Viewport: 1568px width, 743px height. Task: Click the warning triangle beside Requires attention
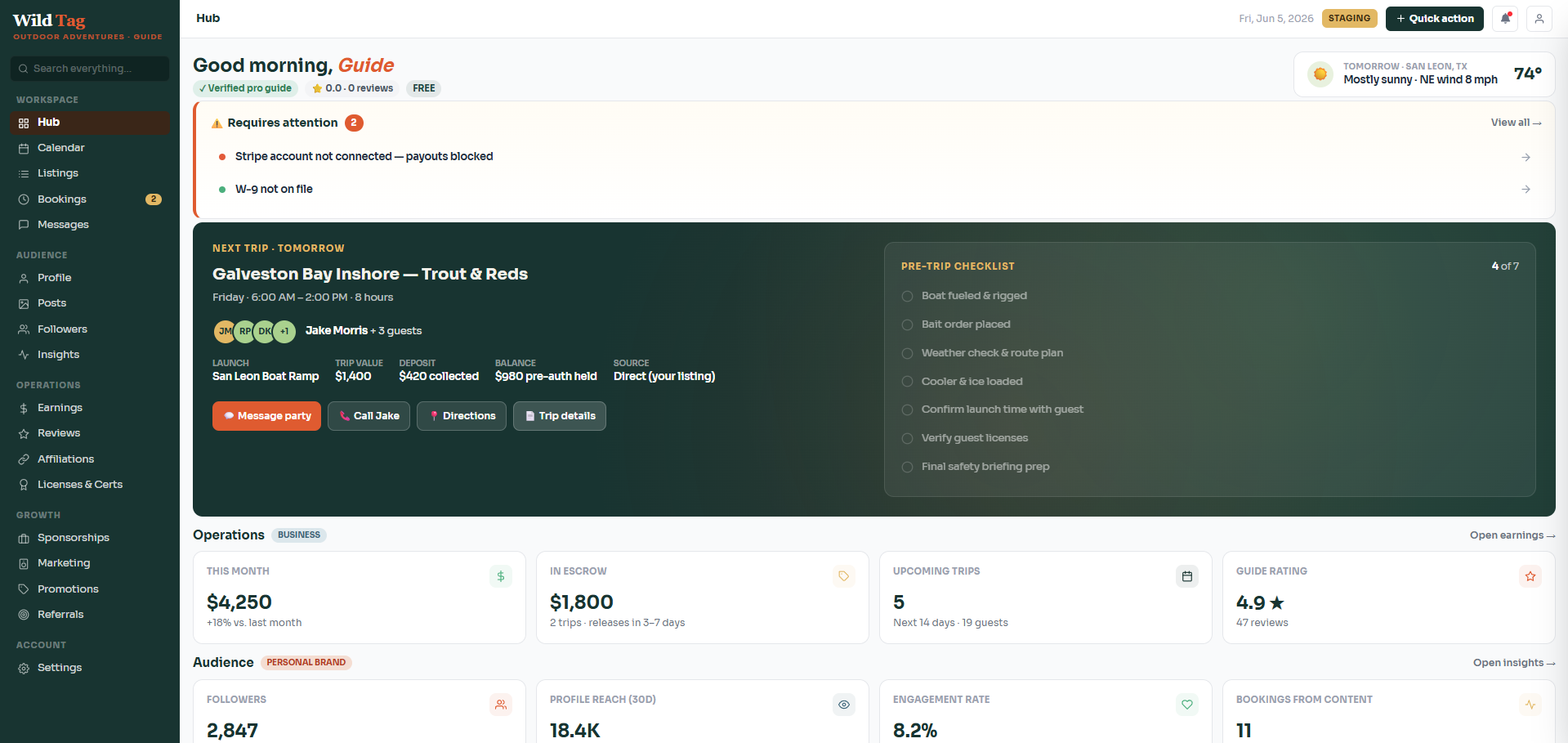pyautogui.click(x=217, y=123)
